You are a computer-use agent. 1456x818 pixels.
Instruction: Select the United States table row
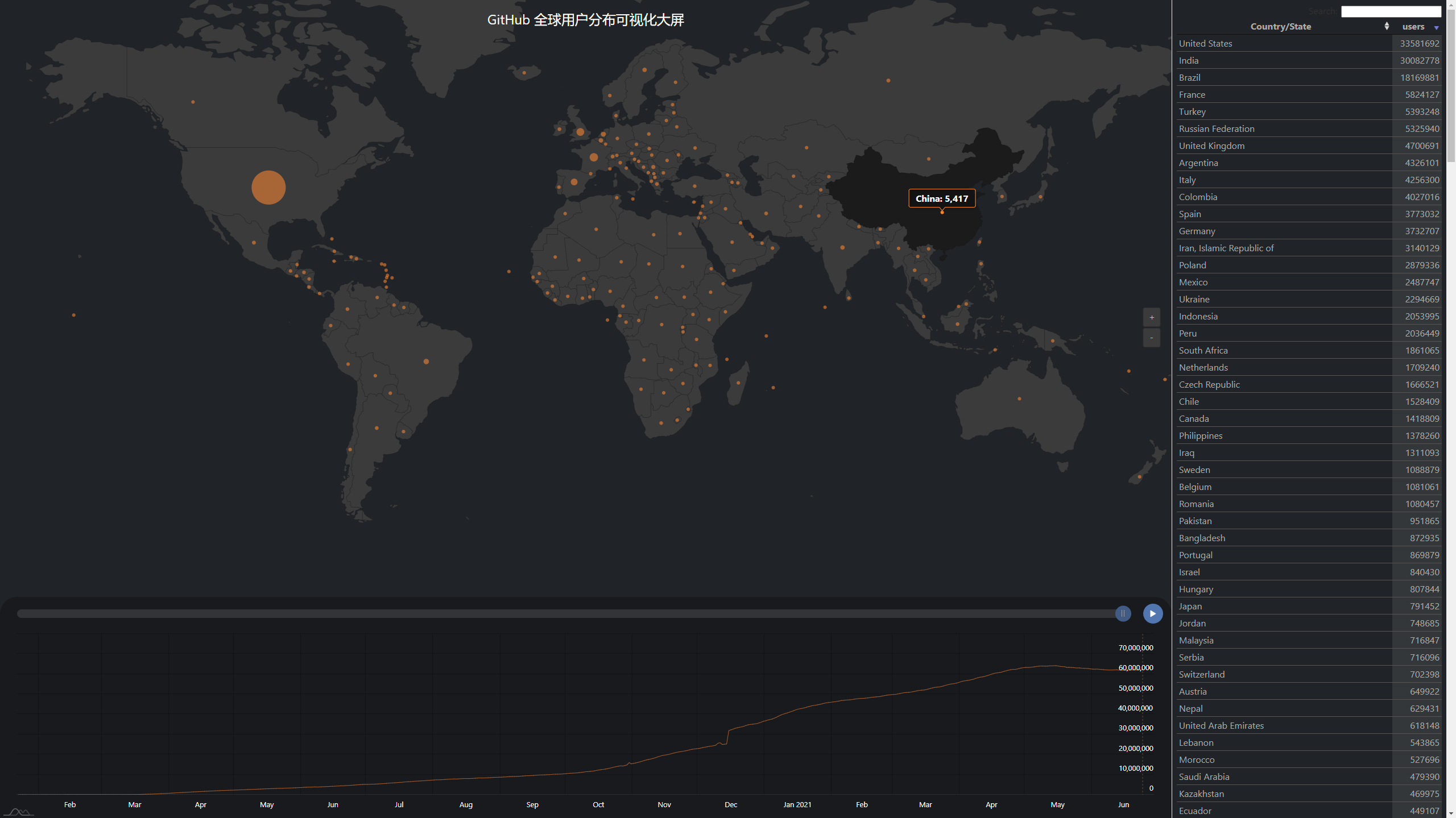click(1309, 43)
